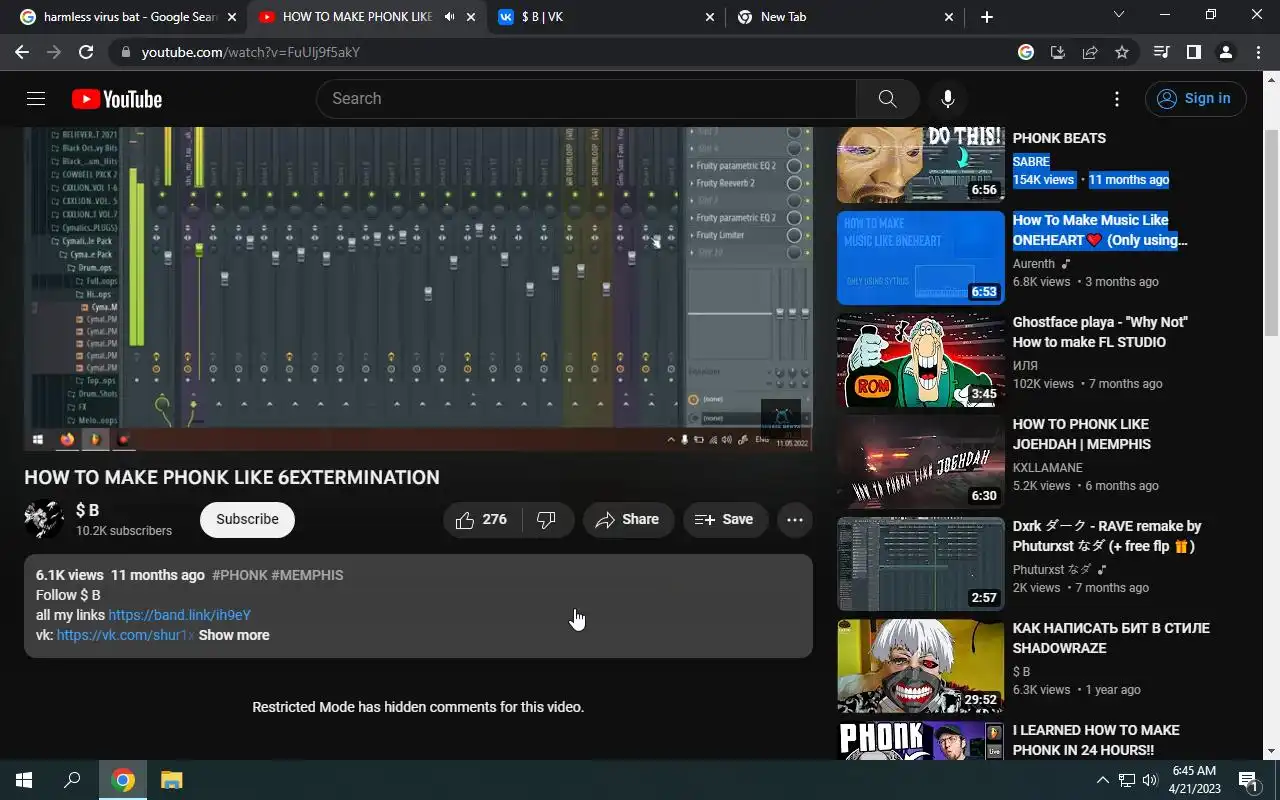Open the Chrome side panel

click(1193, 52)
